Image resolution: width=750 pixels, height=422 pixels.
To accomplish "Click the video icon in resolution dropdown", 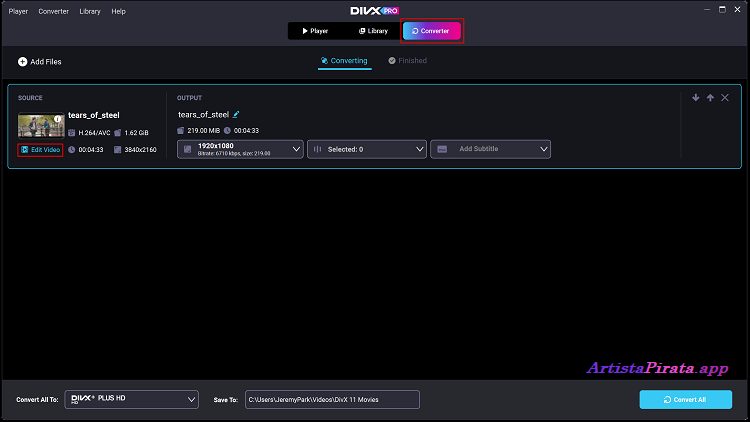I will coord(188,149).
